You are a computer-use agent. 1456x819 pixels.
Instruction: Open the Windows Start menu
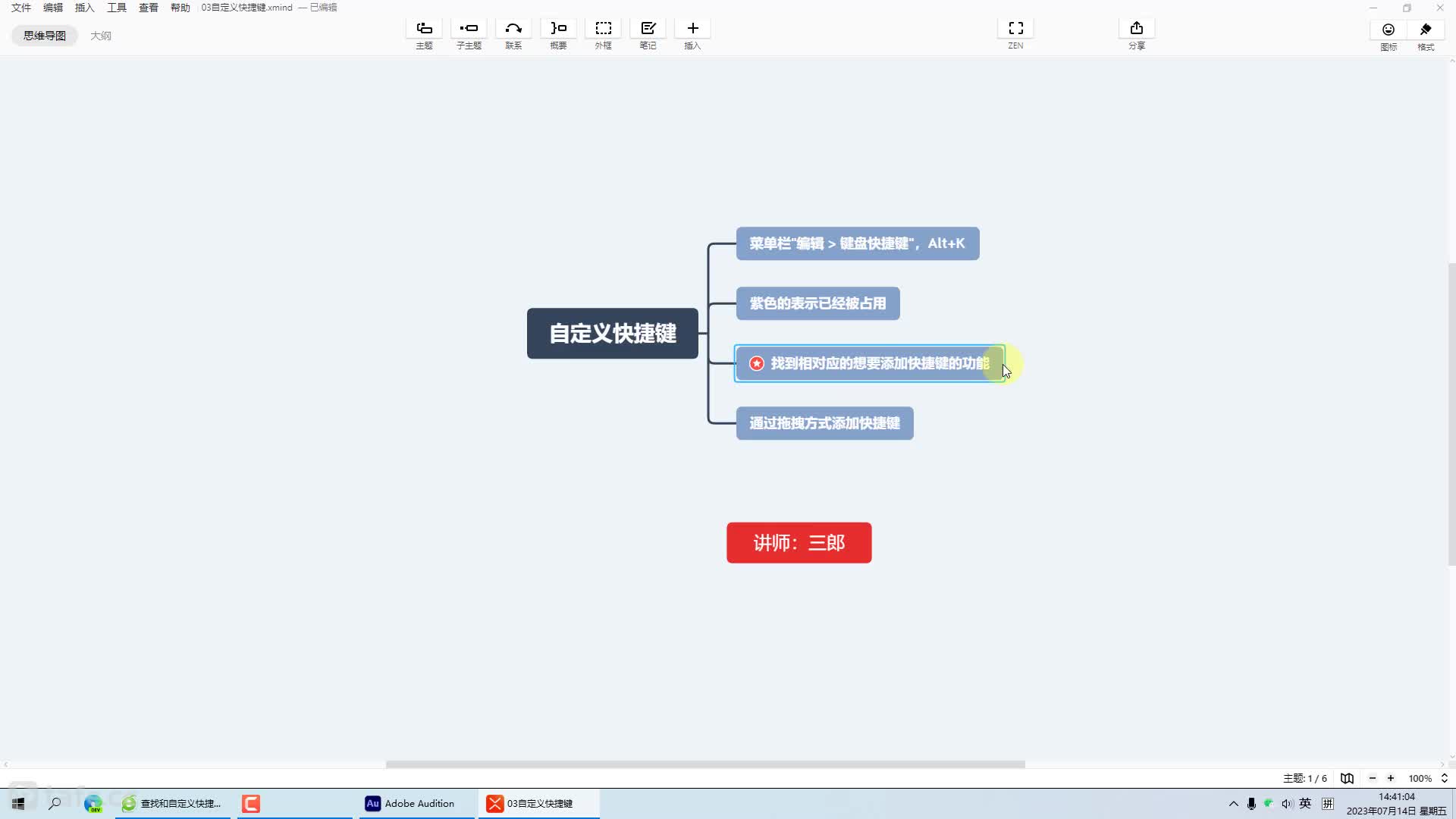(x=18, y=803)
